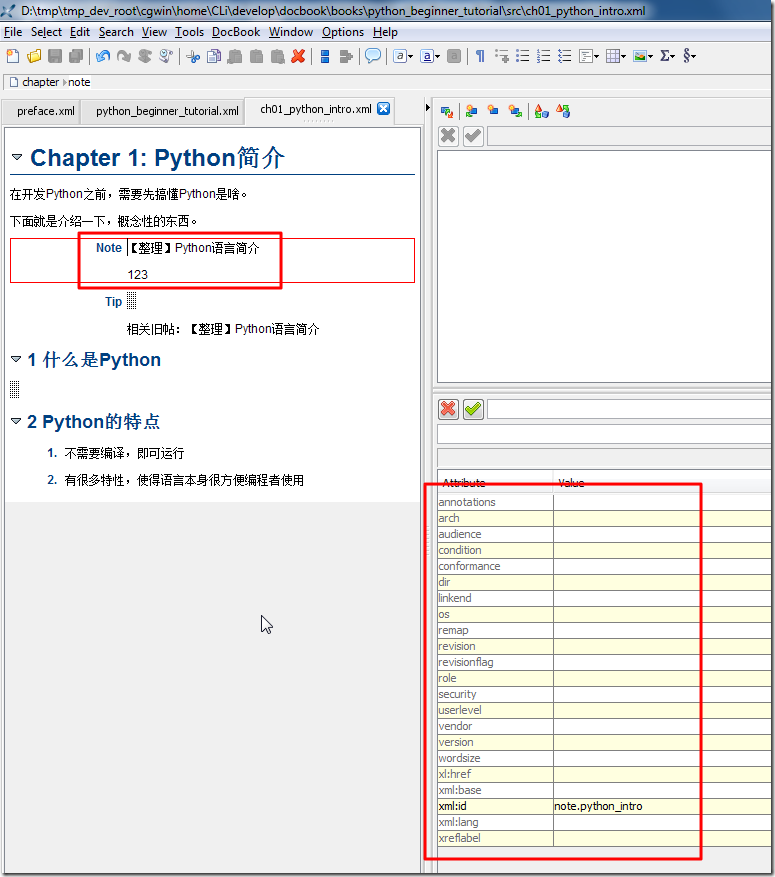
Task: Open the DocBook menu
Action: 235,32
